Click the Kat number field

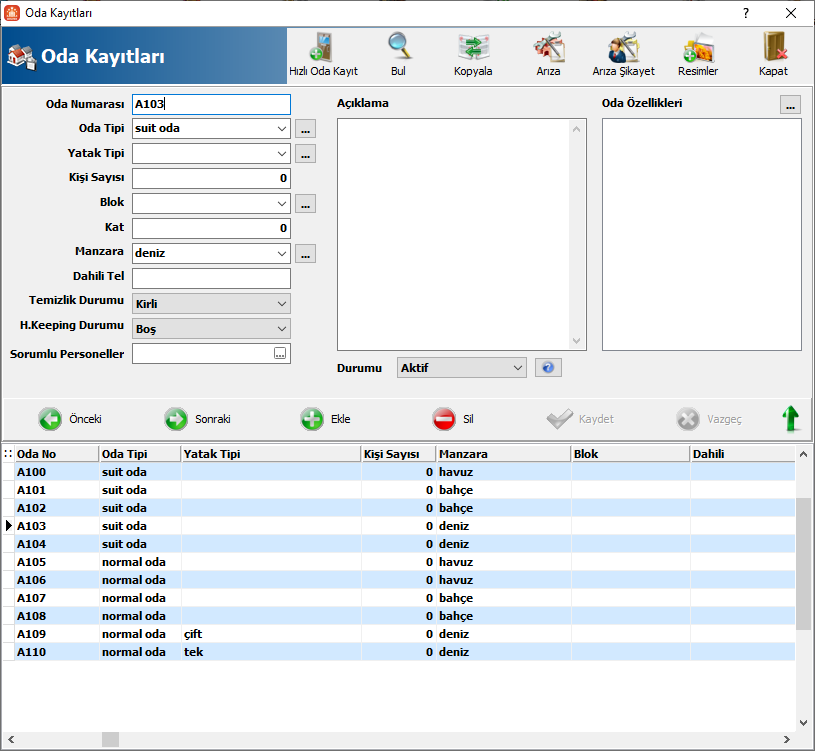tap(211, 228)
